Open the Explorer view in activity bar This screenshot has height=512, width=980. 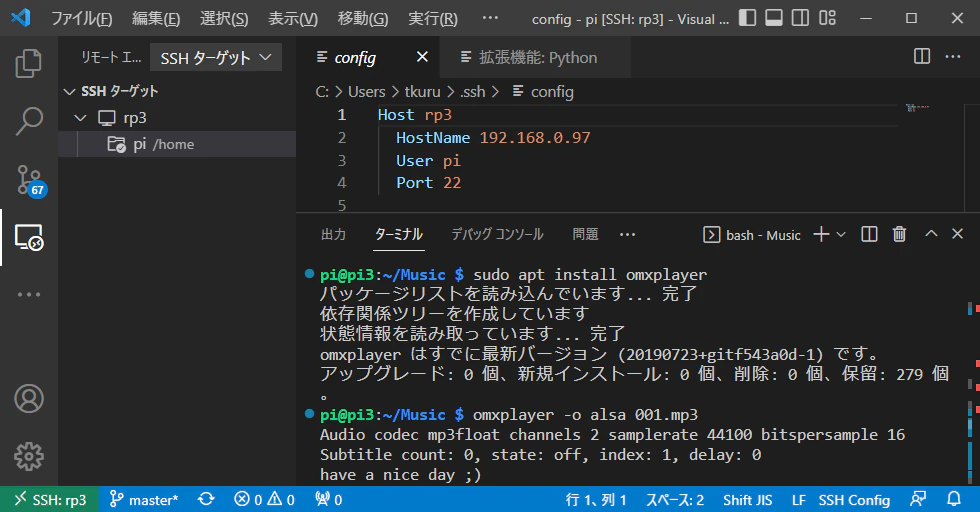(x=29, y=63)
